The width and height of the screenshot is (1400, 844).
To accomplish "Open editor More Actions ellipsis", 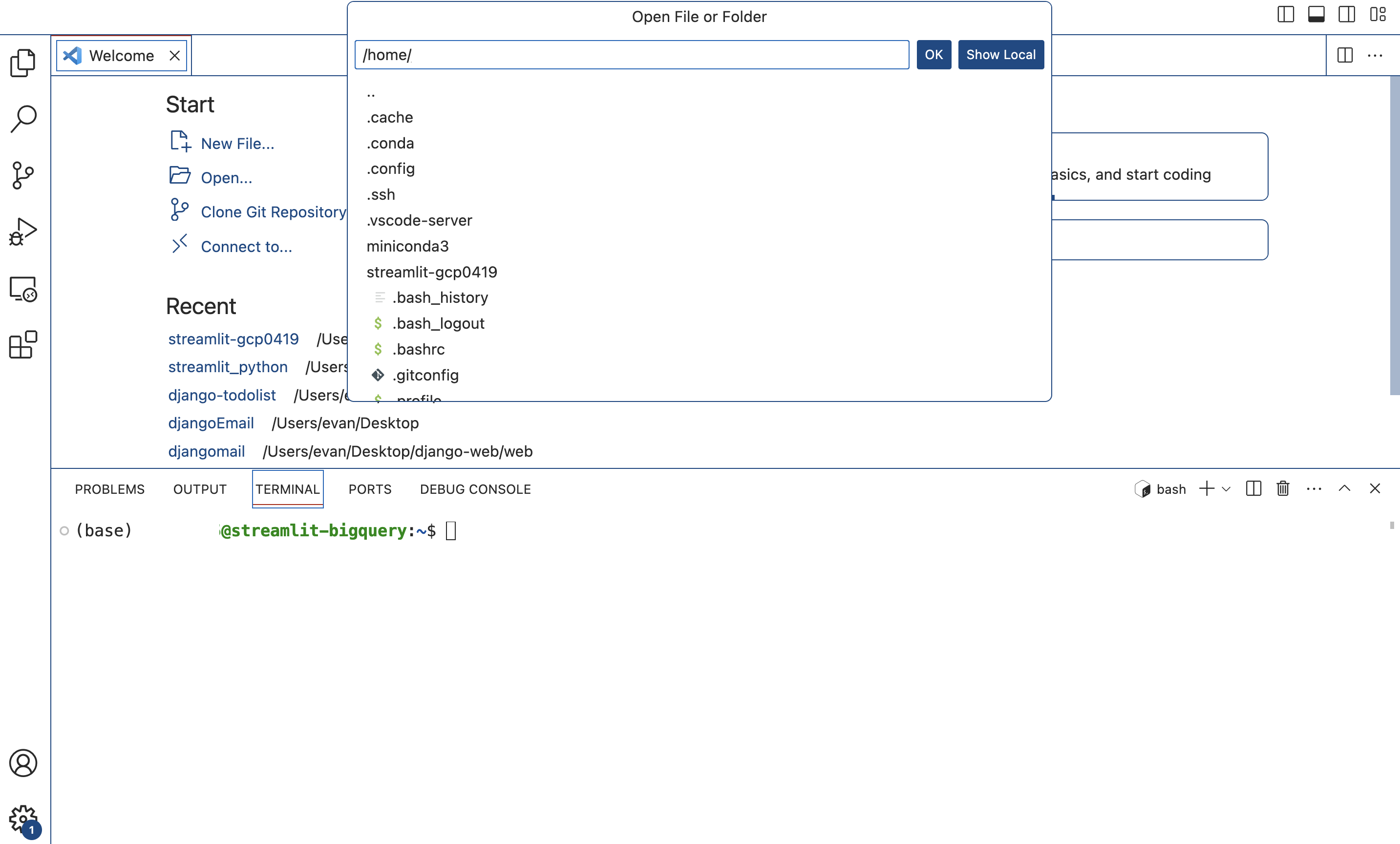I will click(x=1375, y=55).
